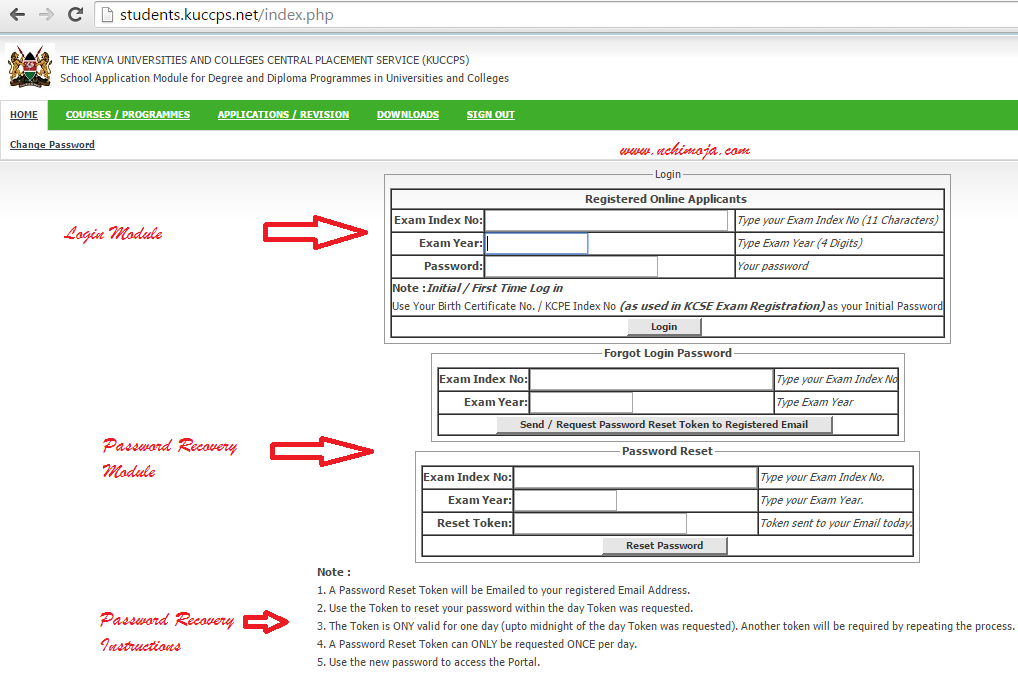Focus Forgot Login Password Exam Year field

582,403
